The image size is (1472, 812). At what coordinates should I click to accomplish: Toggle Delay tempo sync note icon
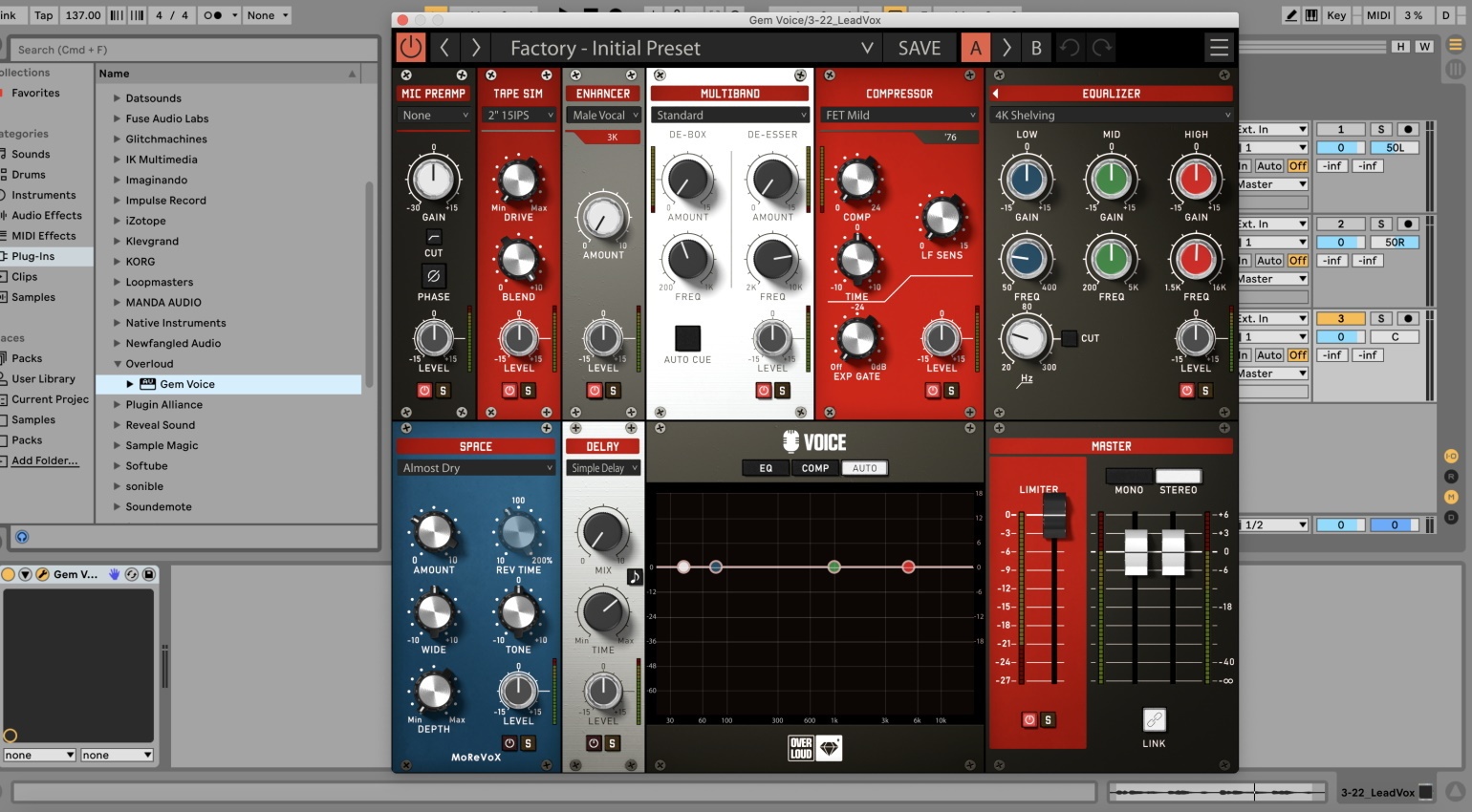tap(634, 577)
